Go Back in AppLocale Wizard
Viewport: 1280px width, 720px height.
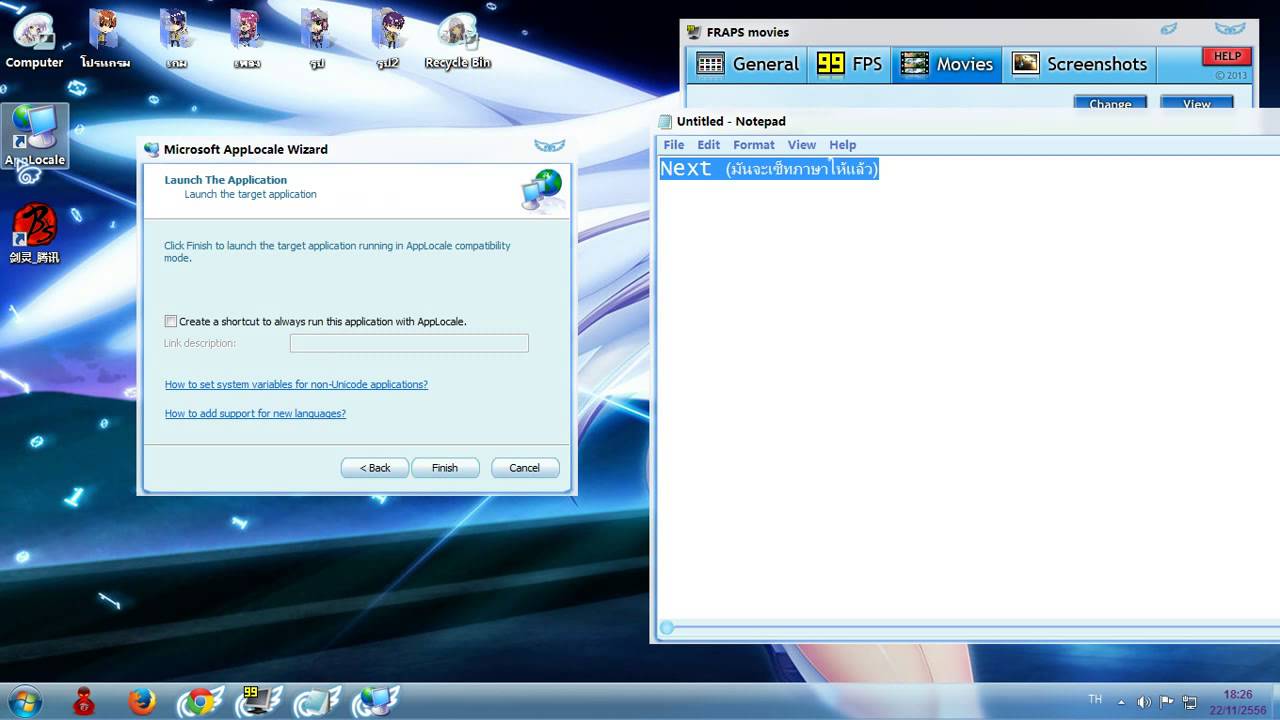tap(375, 468)
